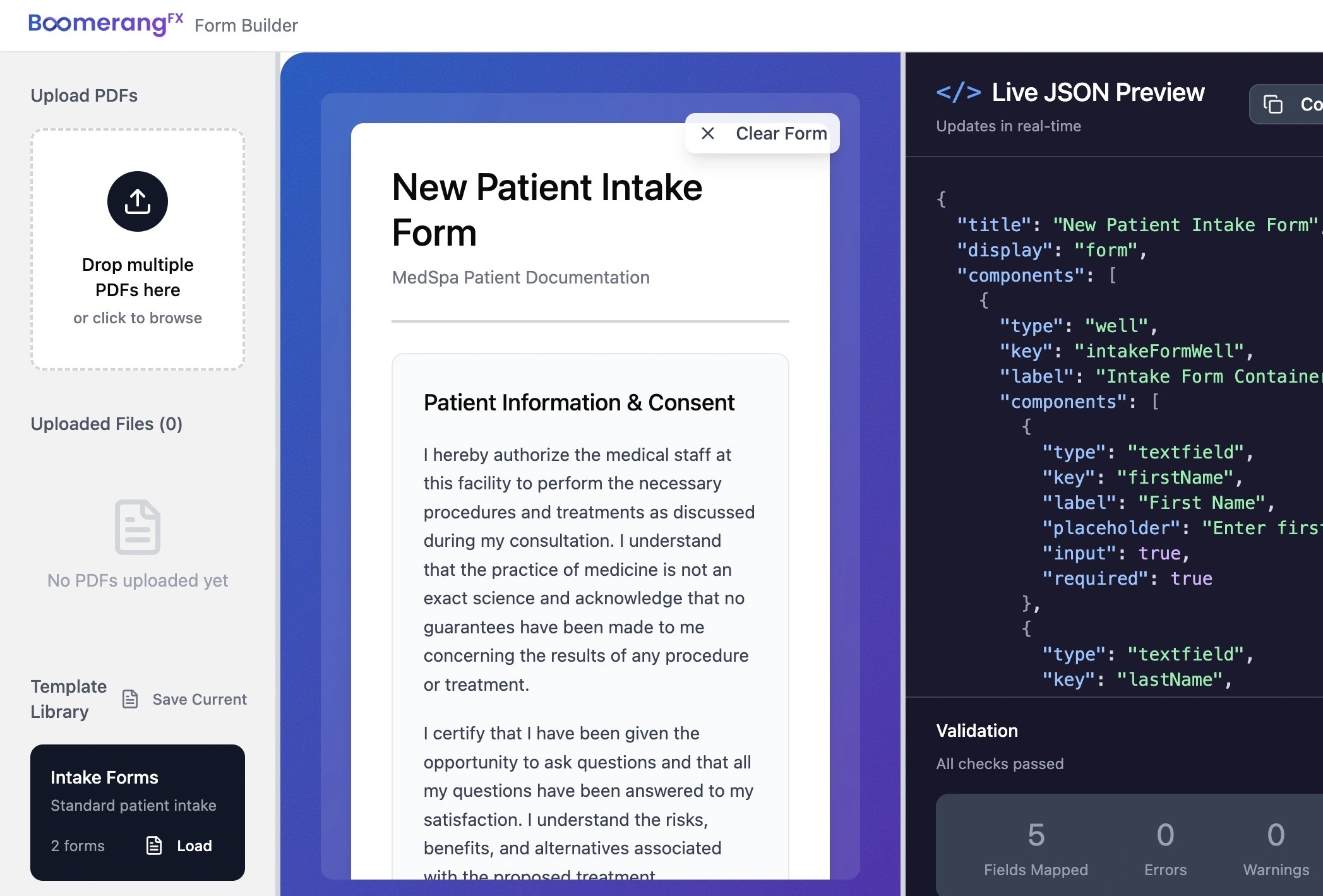Click the document icon beside Load
This screenshot has width=1323, height=896.
[154, 845]
